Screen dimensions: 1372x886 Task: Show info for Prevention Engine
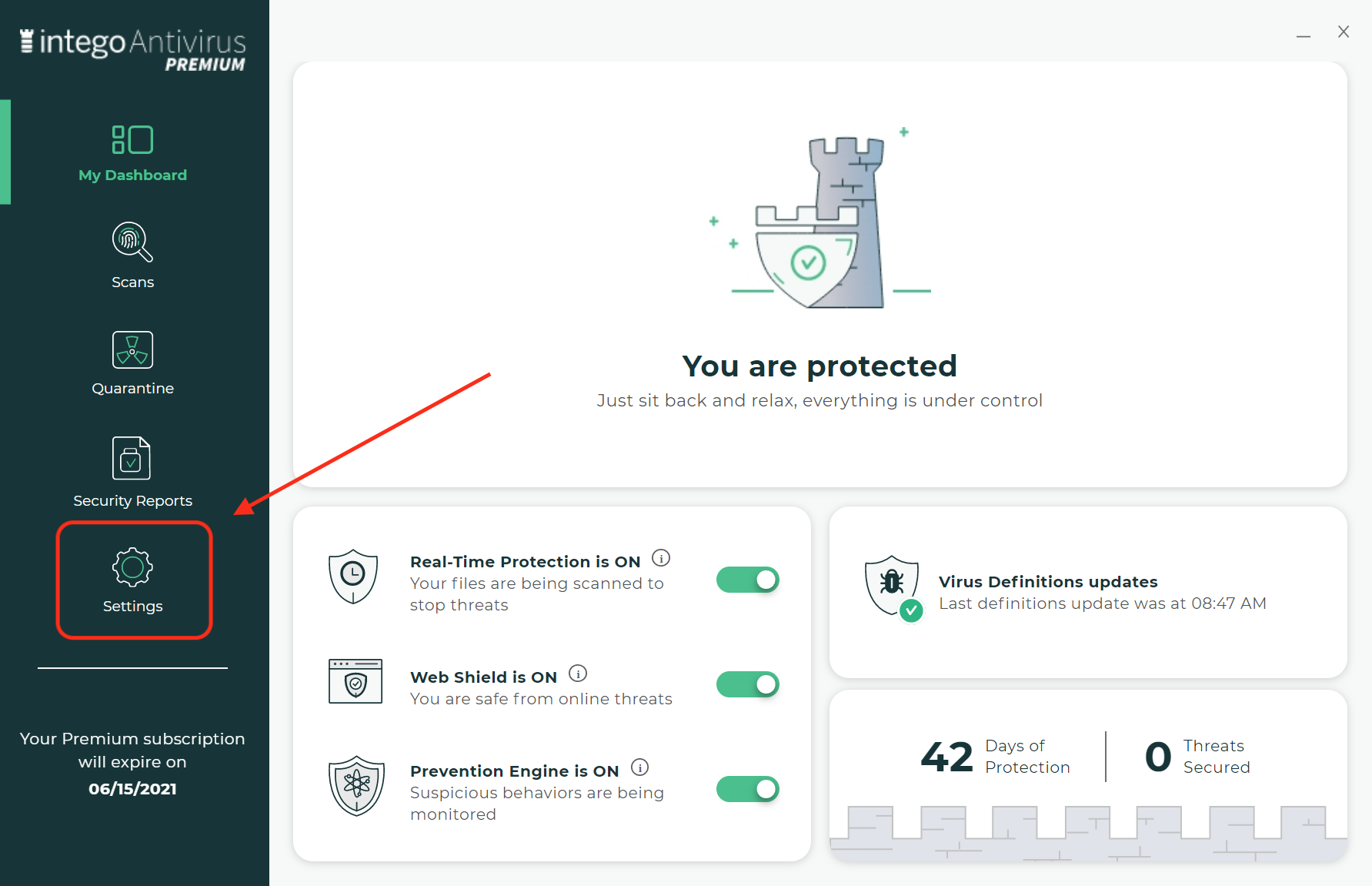tap(639, 767)
